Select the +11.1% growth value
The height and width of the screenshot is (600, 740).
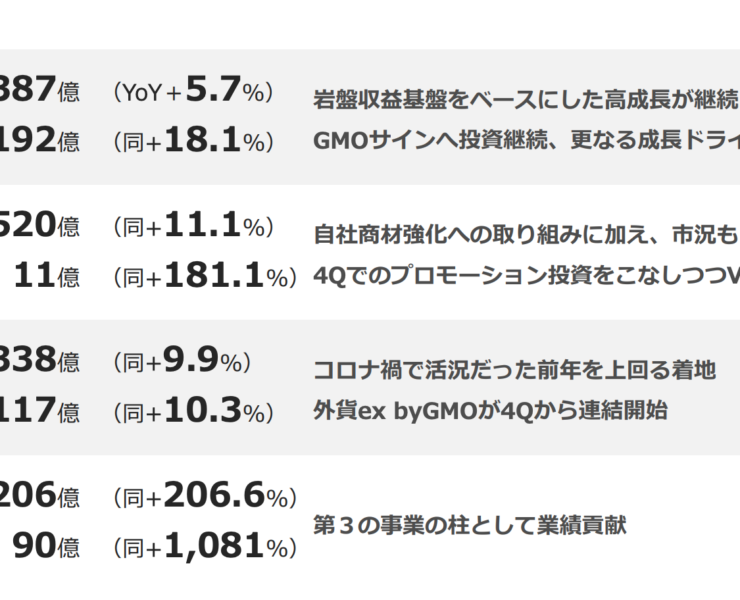click(193, 227)
